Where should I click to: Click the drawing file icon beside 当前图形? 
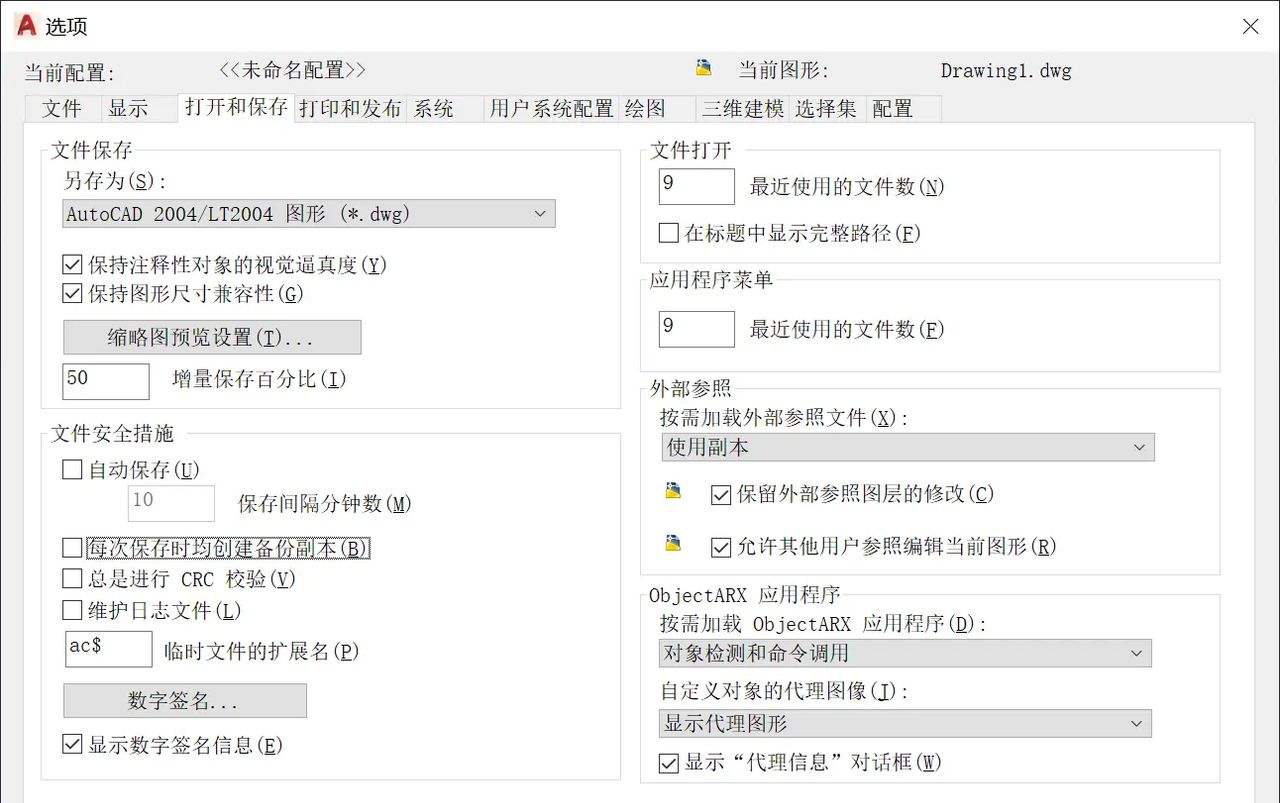coord(704,67)
